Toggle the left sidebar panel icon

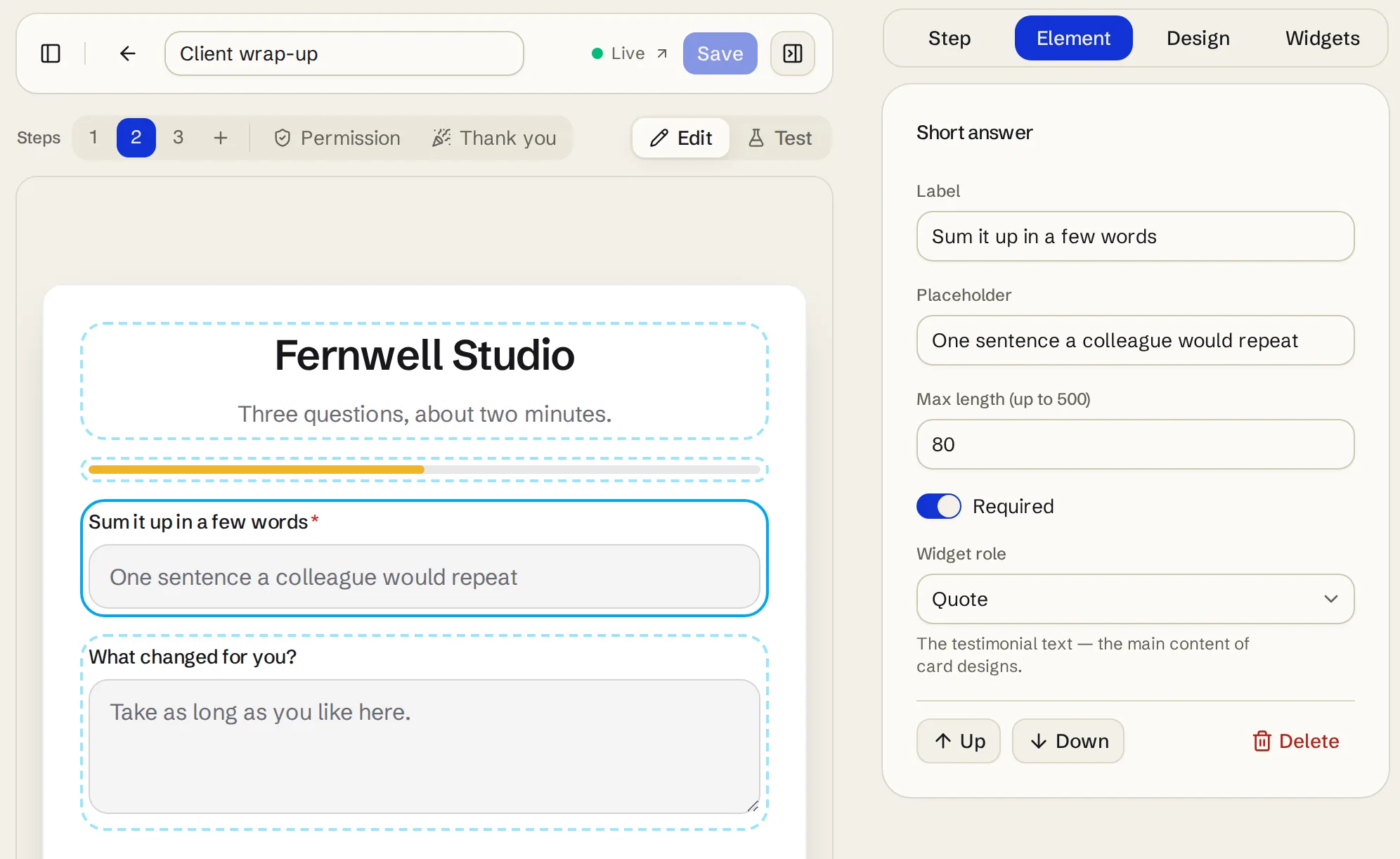[x=51, y=53]
